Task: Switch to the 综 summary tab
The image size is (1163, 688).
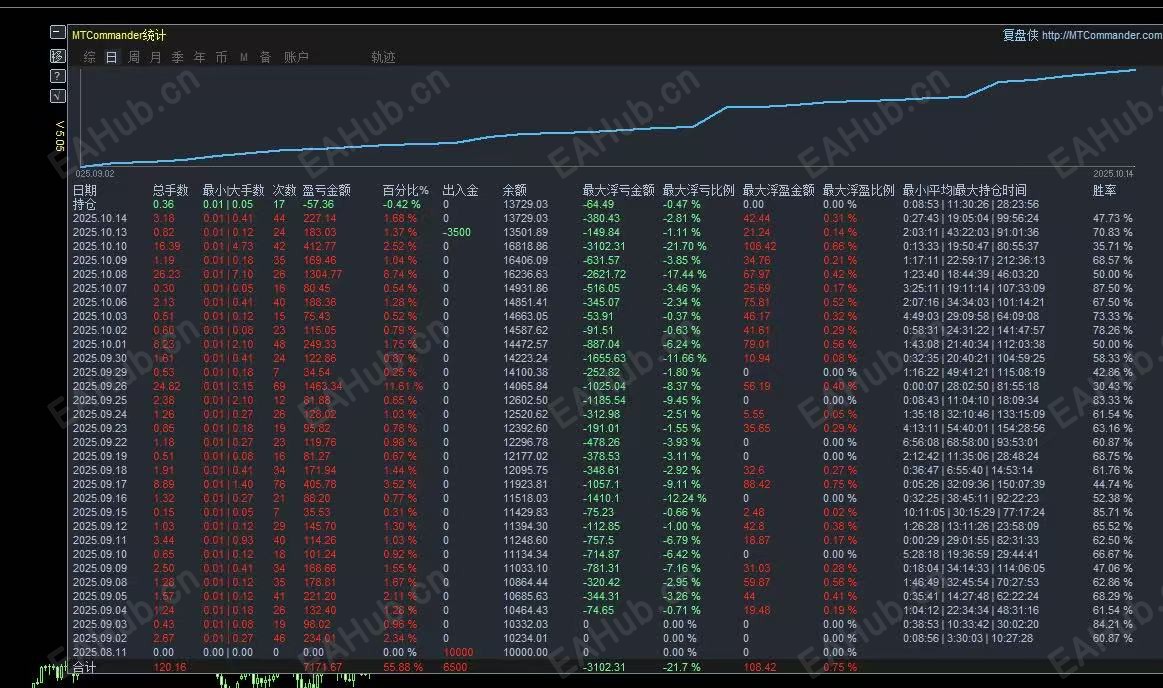Action: [90, 57]
